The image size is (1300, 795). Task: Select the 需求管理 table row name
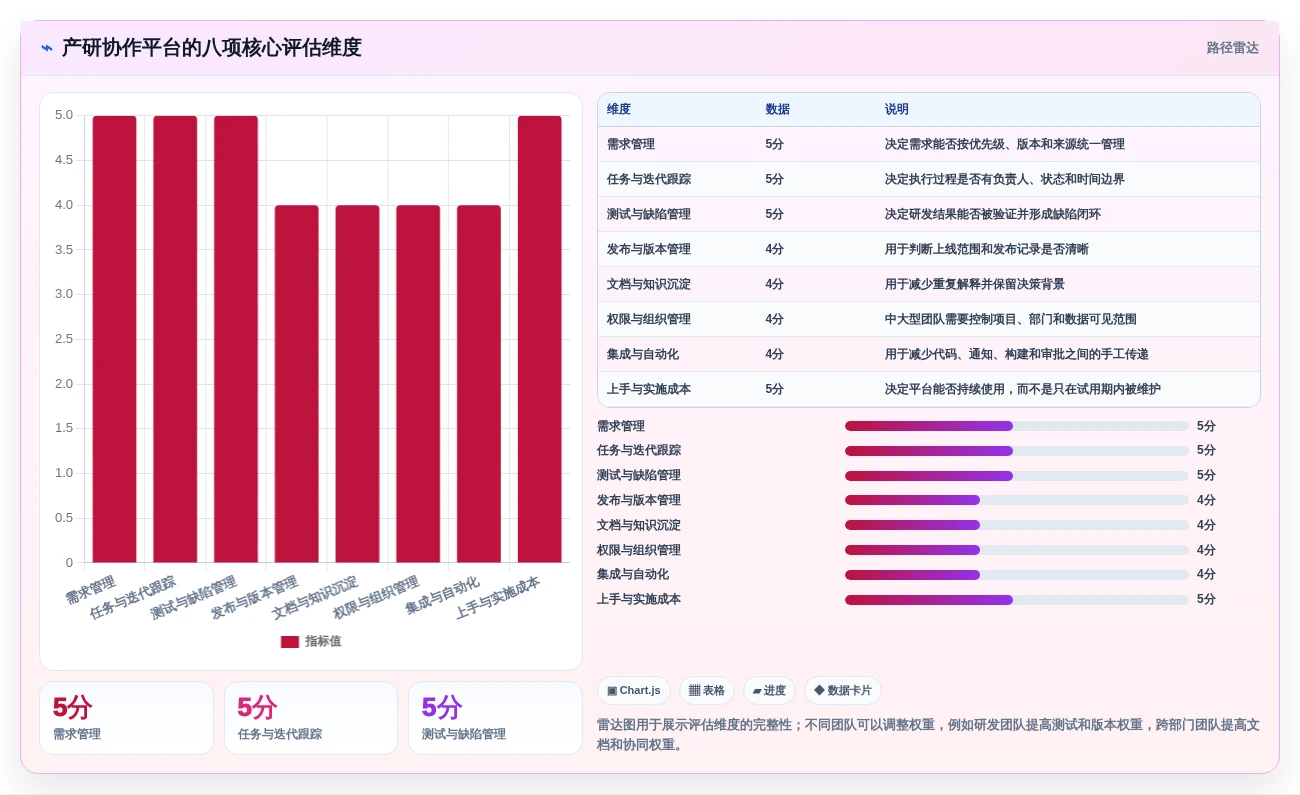(631, 145)
